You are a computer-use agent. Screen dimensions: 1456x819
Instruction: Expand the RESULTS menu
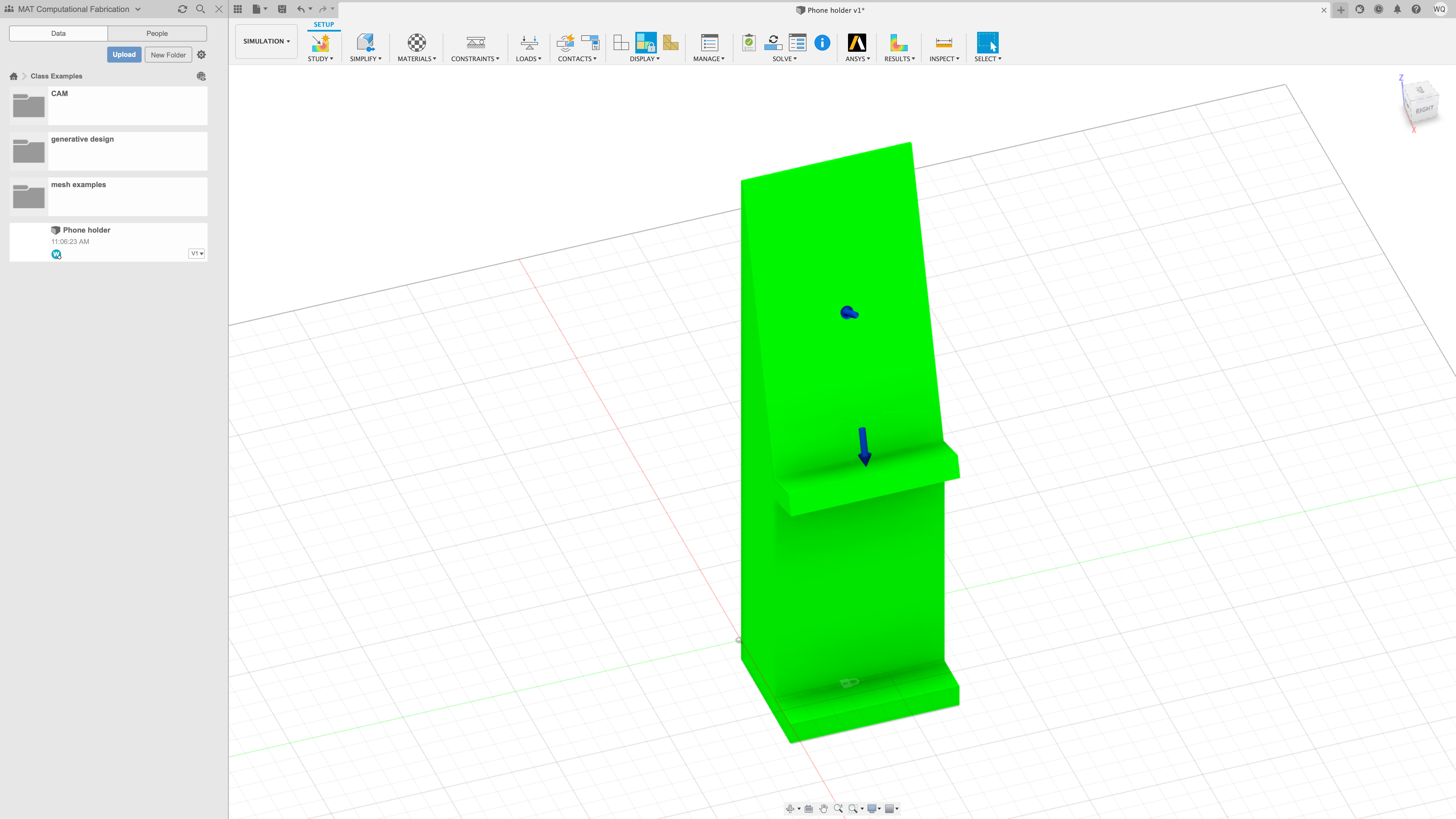(899, 59)
